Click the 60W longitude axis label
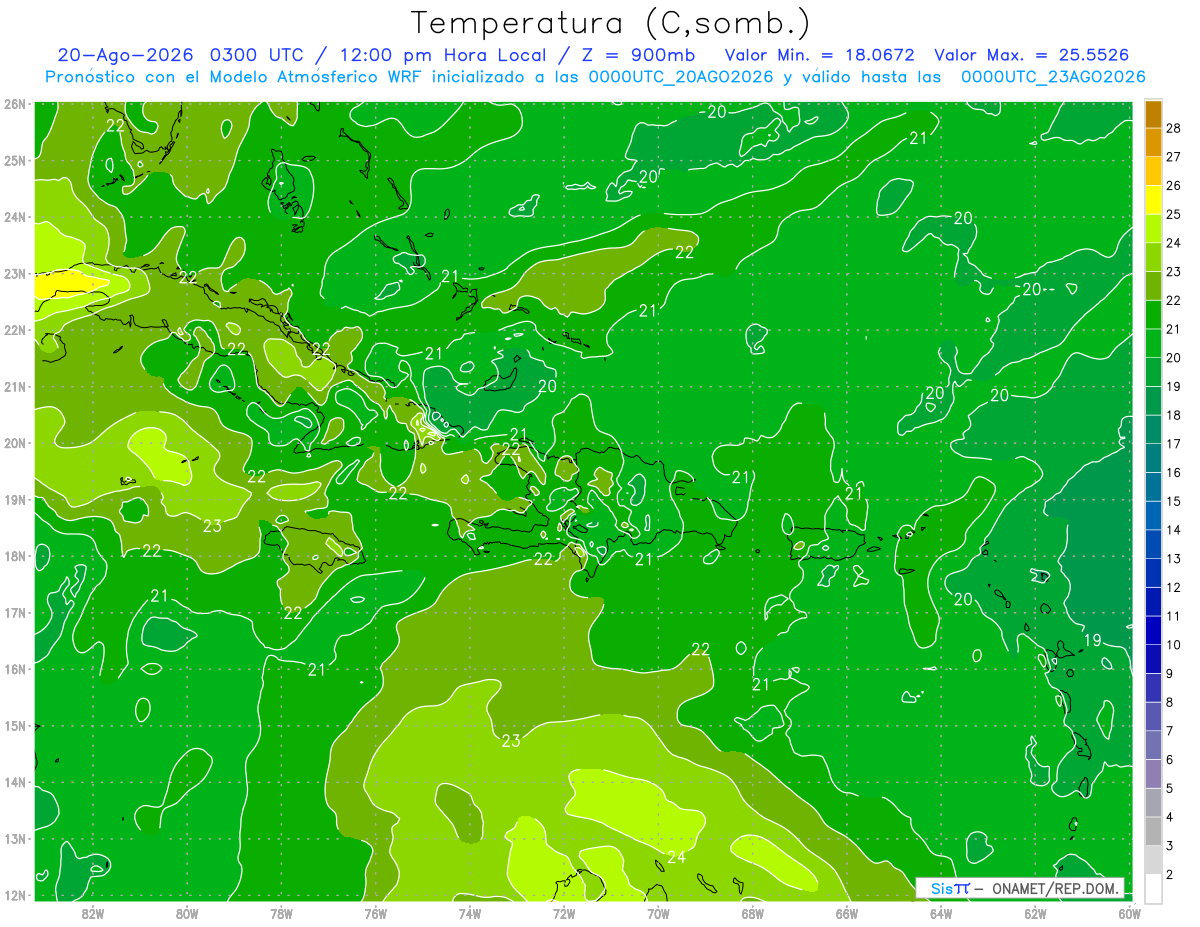Viewport: 1200px width, 927px height. [1129, 913]
